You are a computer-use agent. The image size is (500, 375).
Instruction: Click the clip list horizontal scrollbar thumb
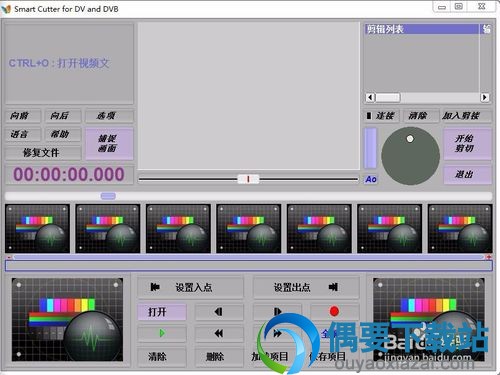coord(387,97)
